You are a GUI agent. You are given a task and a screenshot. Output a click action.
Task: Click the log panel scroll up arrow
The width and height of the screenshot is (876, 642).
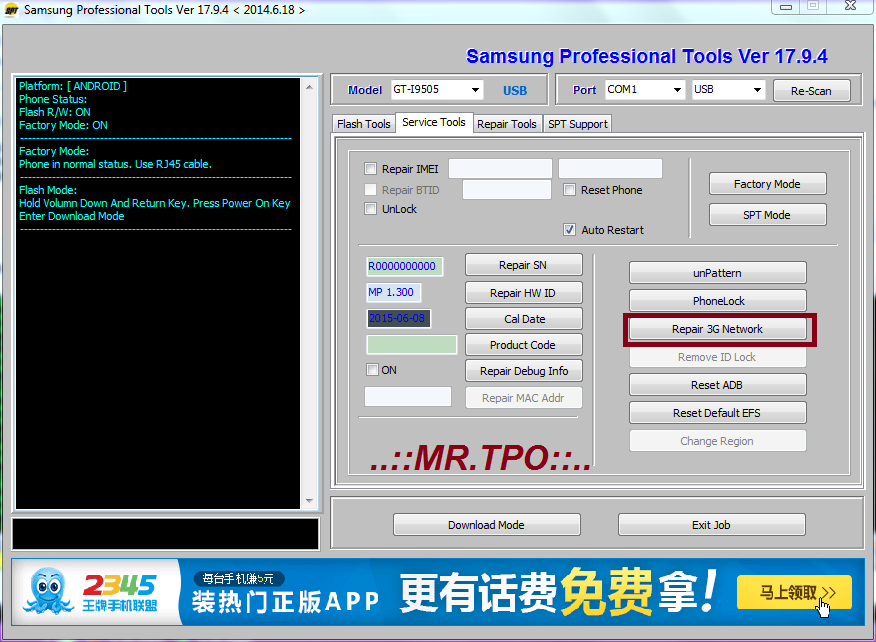(310, 87)
